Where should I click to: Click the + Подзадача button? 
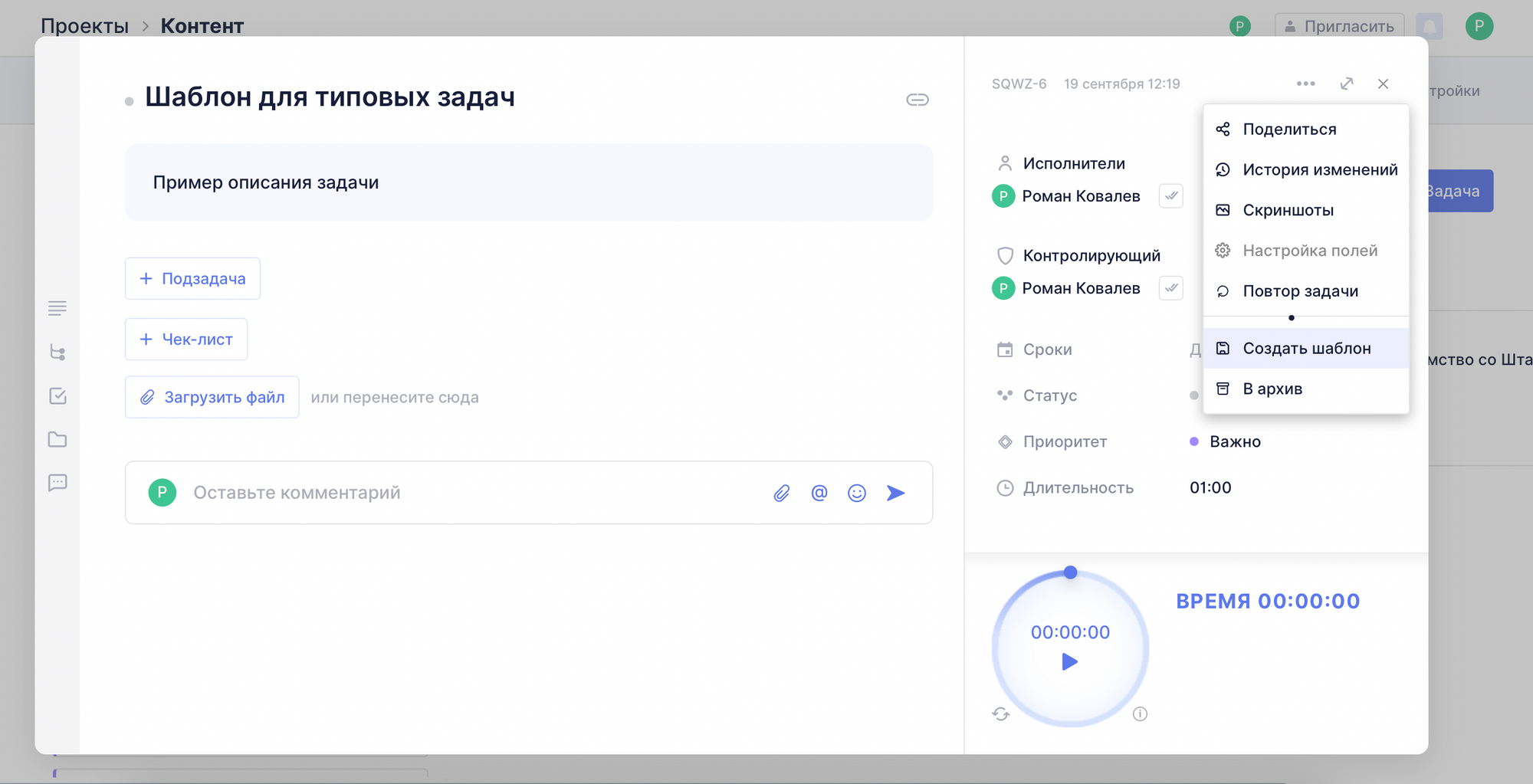click(192, 278)
